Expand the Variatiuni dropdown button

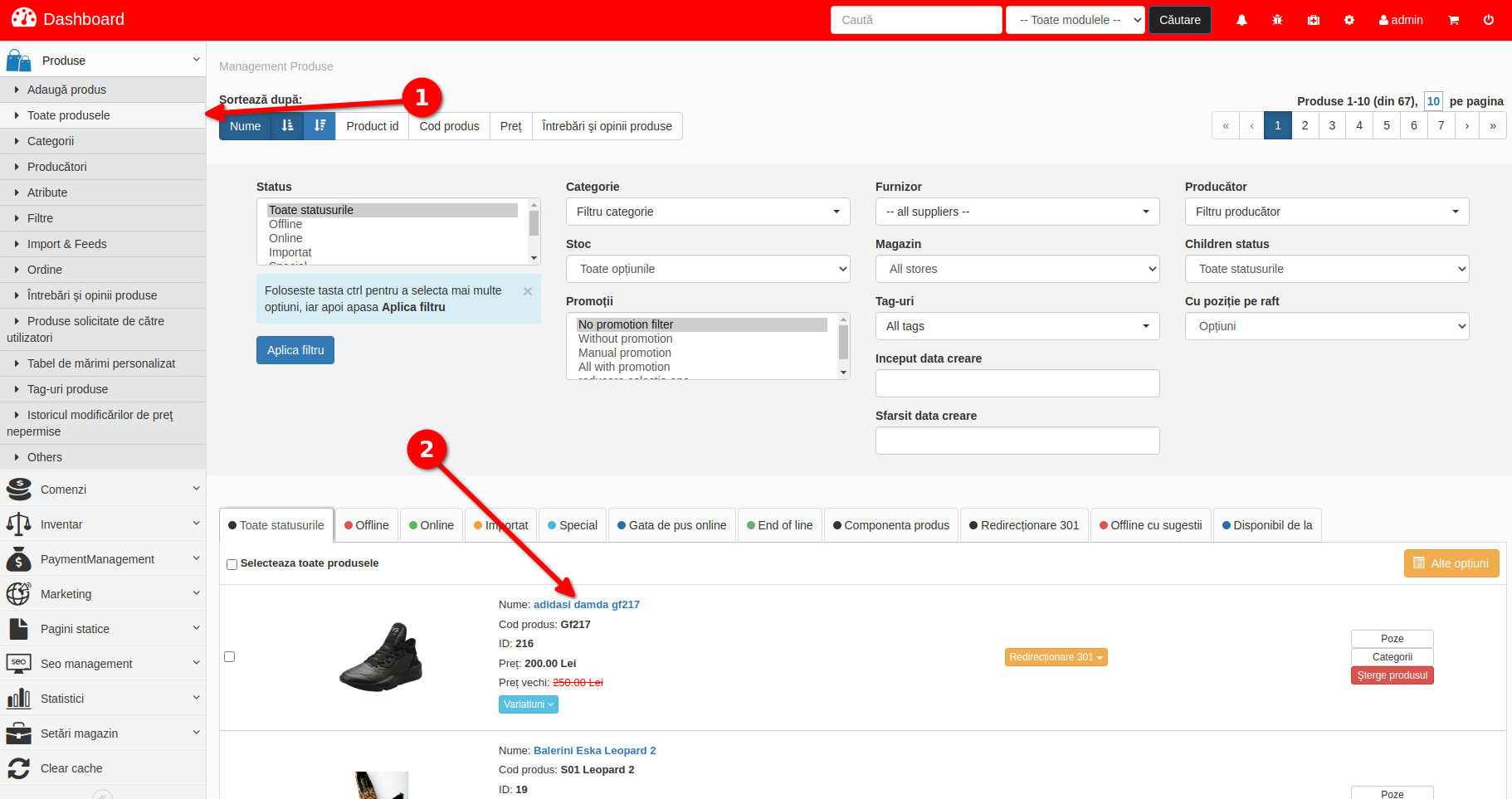pyautogui.click(x=529, y=704)
